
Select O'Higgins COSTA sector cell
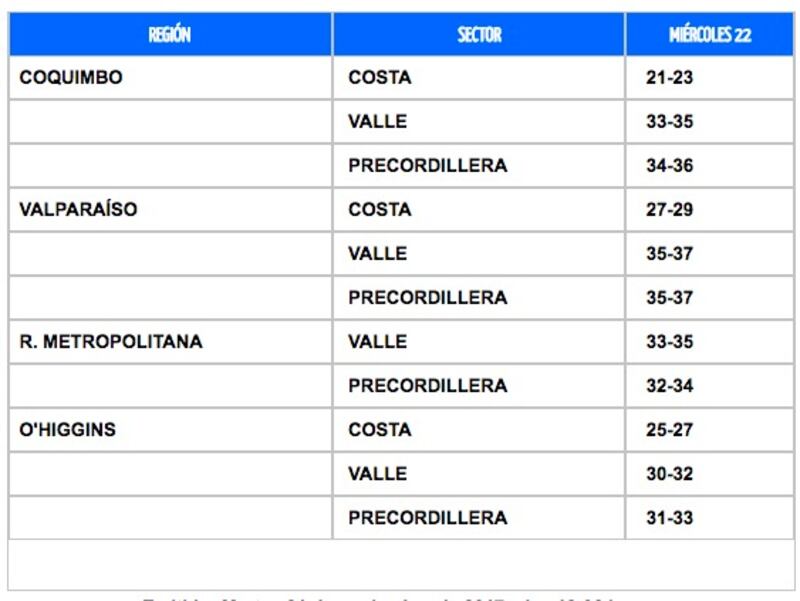click(x=479, y=430)
